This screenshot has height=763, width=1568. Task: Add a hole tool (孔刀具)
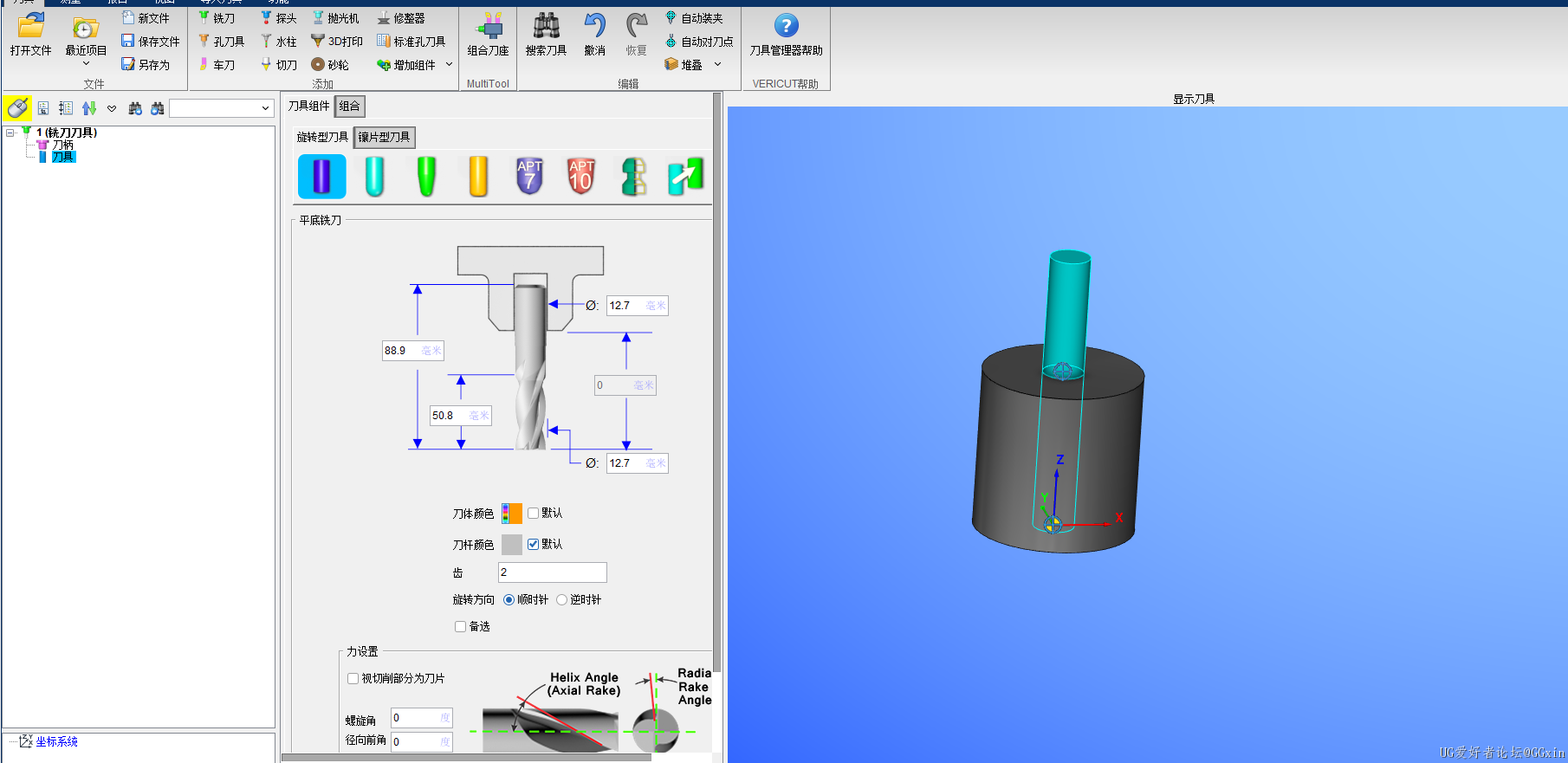pyautogui.click(x=222, y=41)
